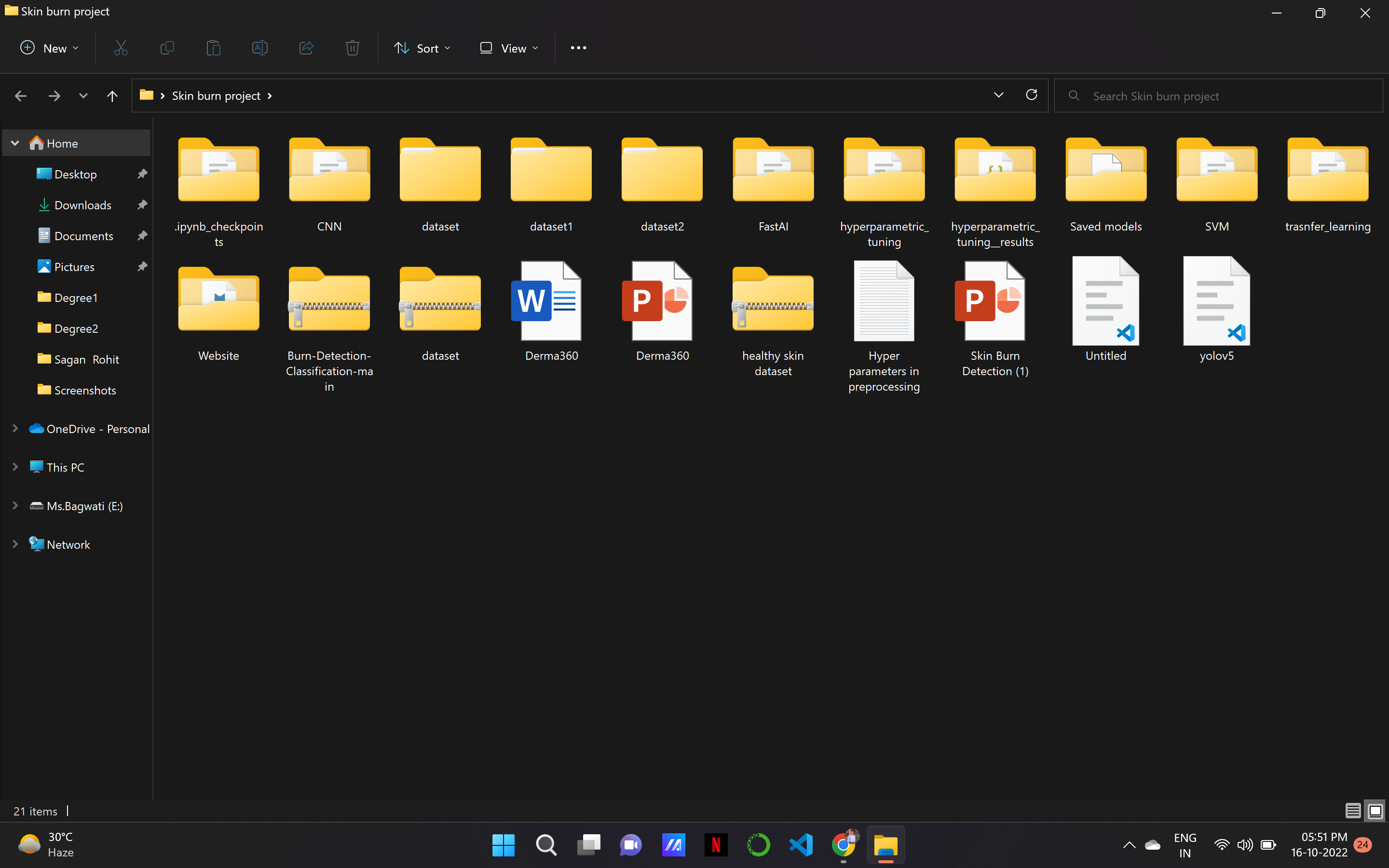Click the Paste clipboard icon

(214, 48)
